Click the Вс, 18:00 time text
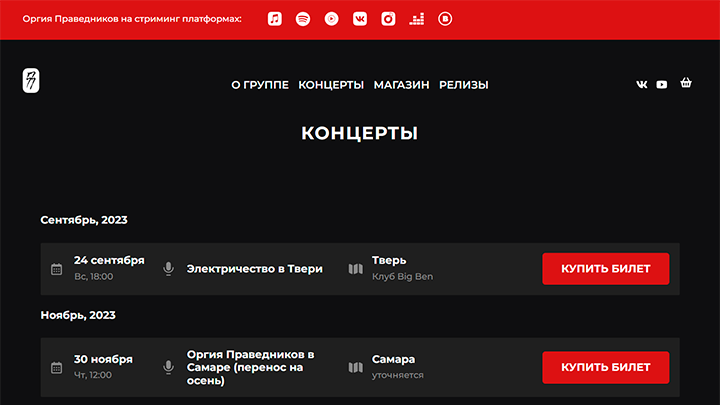This screenshot has width=720, height=405. (x=94, y=276)
